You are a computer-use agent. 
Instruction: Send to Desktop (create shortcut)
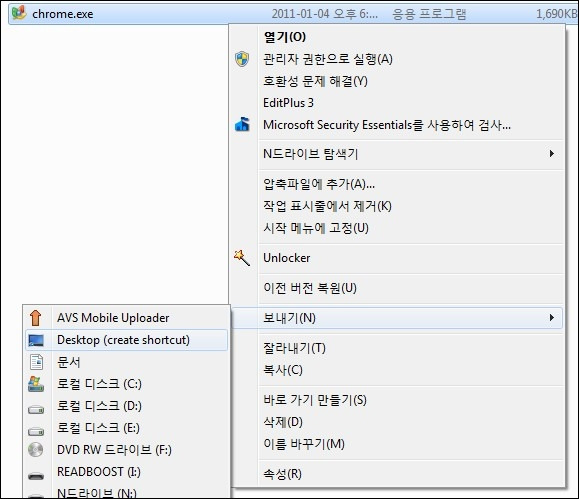(126, 340)
